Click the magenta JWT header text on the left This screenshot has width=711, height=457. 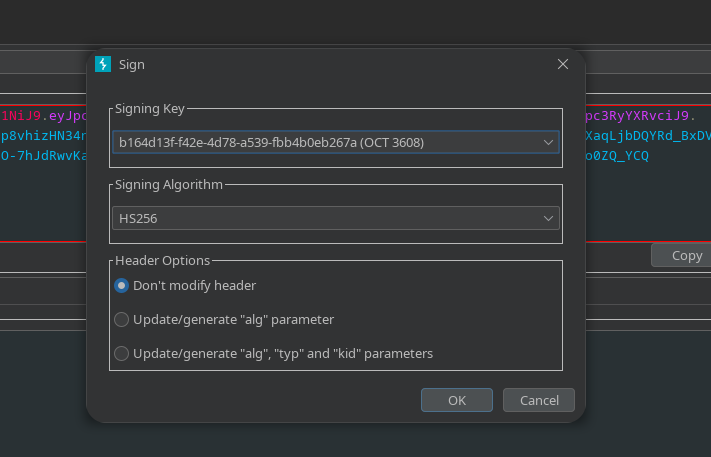(15, 114)
